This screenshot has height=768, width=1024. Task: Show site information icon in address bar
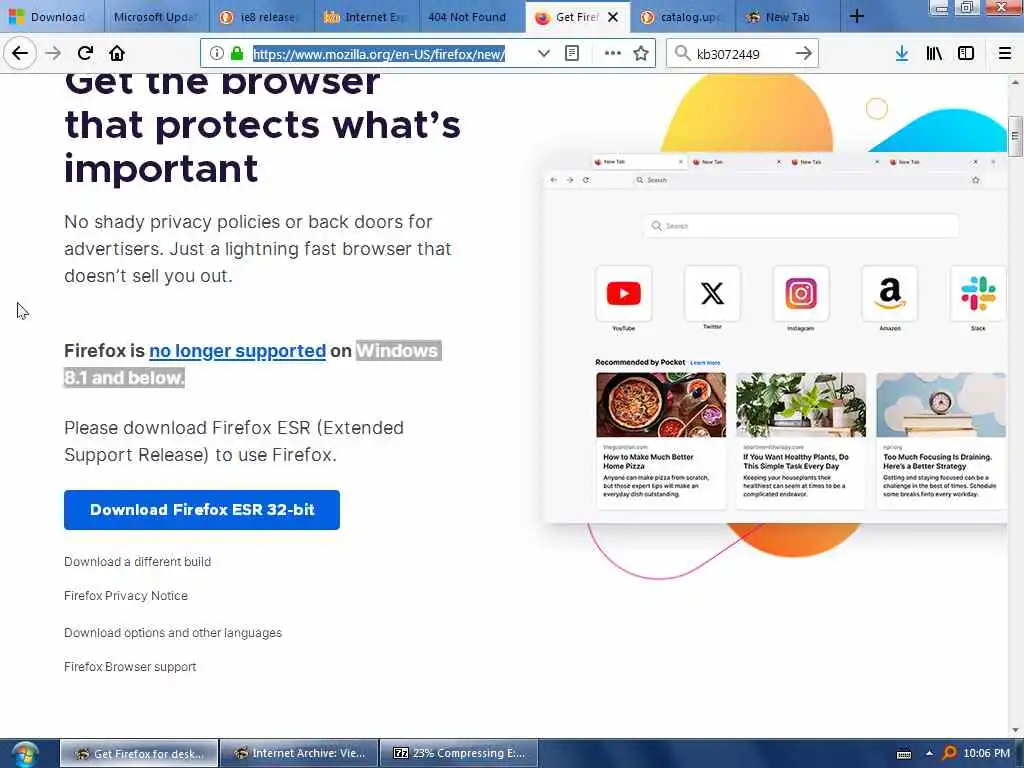click(x=216, y=54)
